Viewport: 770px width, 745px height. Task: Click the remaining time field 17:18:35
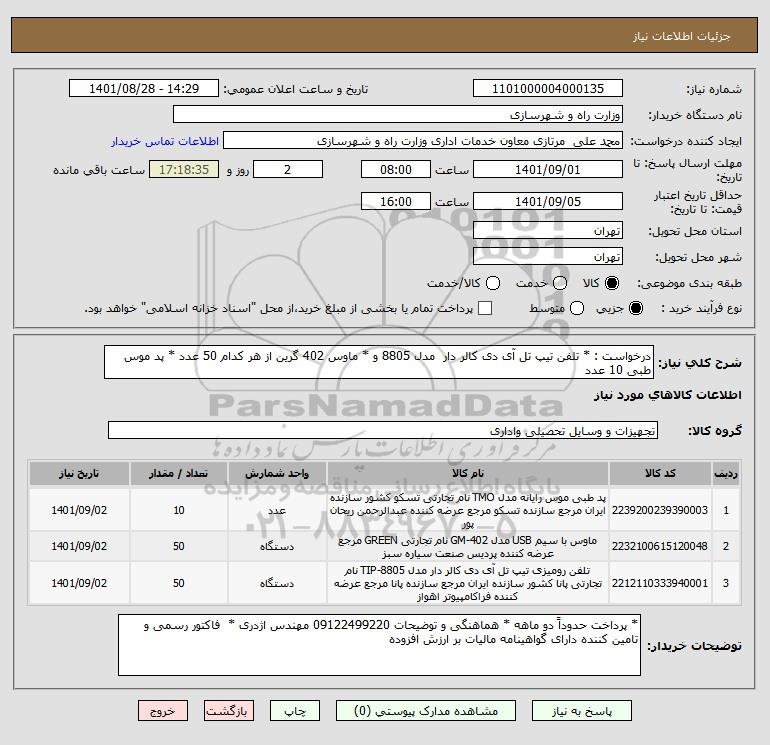click(x=184, y=169)
